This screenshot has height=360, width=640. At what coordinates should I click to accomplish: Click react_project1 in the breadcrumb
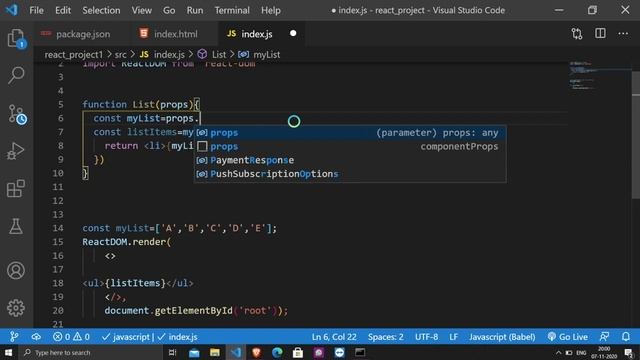point(74,54)
